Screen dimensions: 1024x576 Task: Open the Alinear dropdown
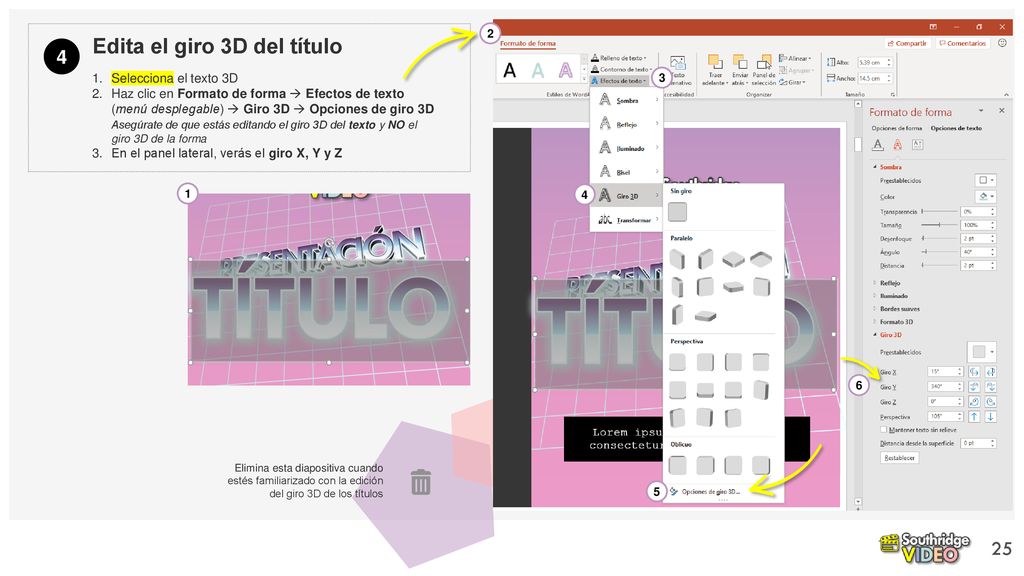coord(795,58)
